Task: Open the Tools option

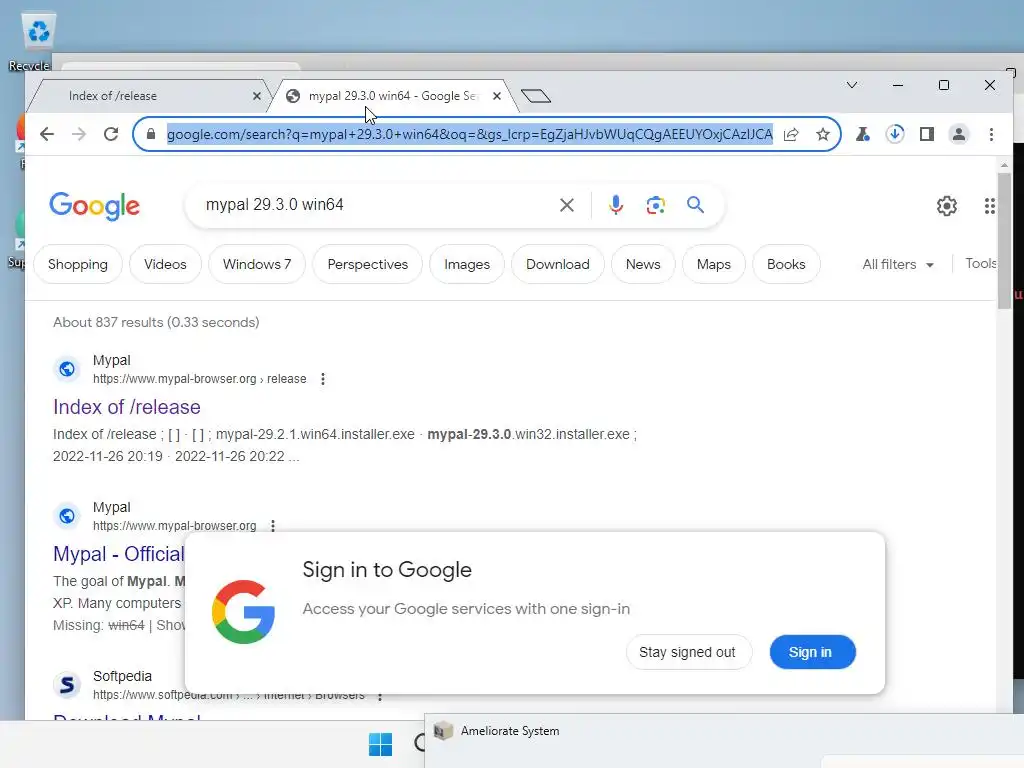Action: coord(980,263)
